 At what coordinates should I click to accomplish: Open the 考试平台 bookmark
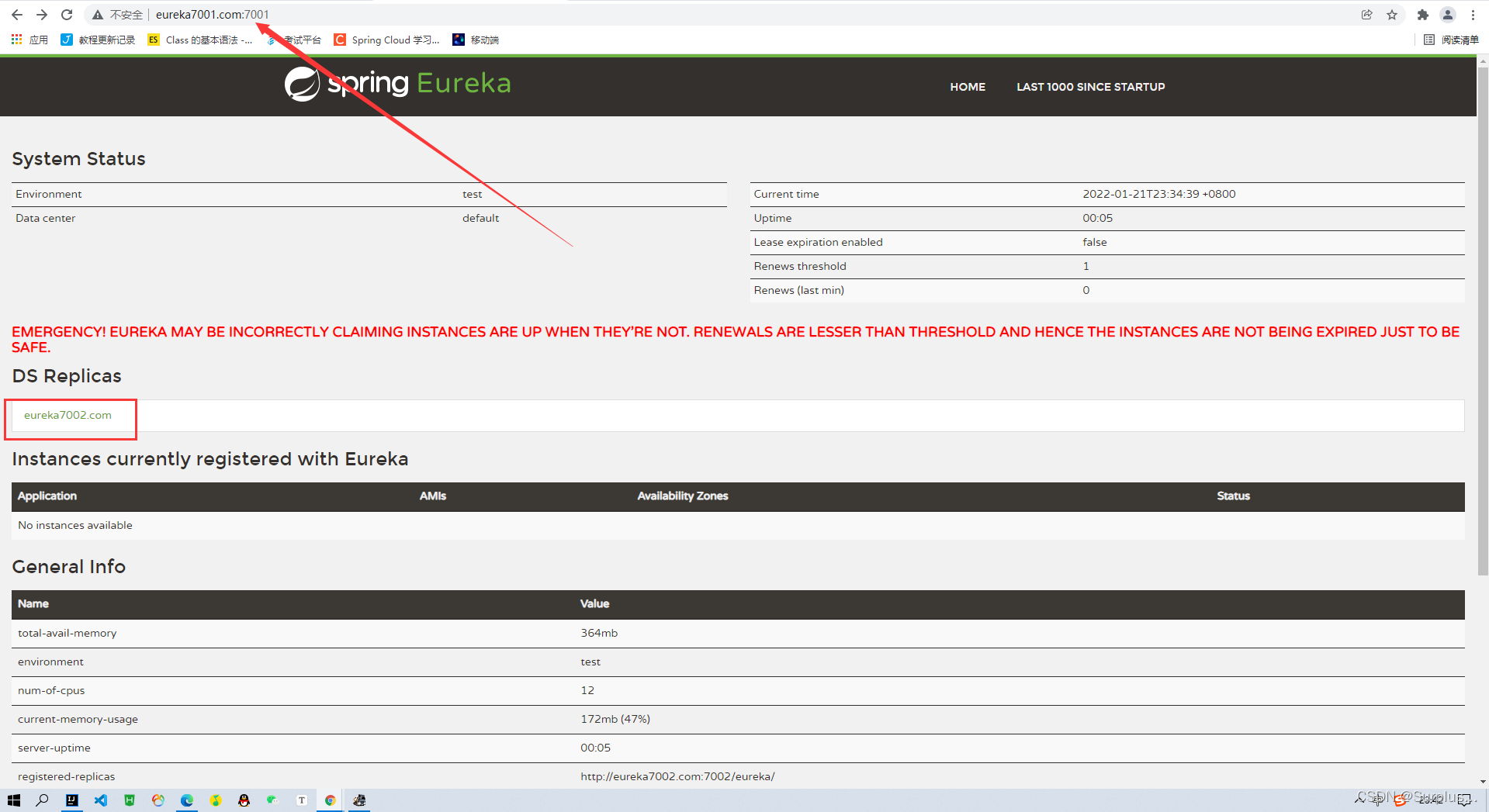click(294, 40)
